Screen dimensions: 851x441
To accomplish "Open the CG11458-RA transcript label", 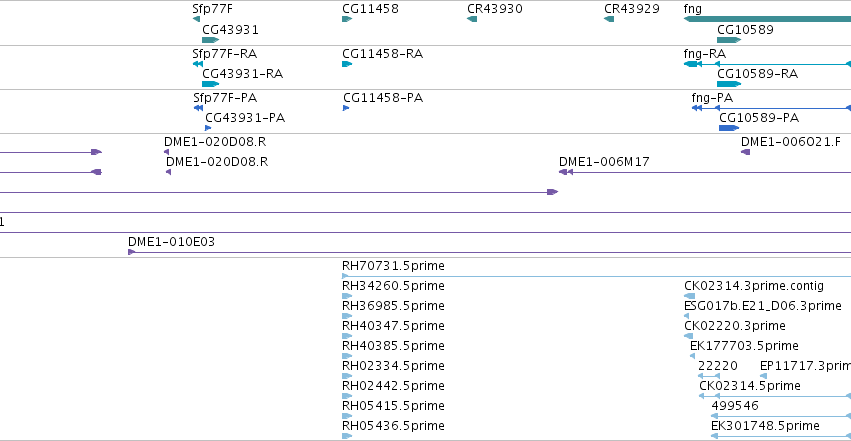I will pos(383,54).
